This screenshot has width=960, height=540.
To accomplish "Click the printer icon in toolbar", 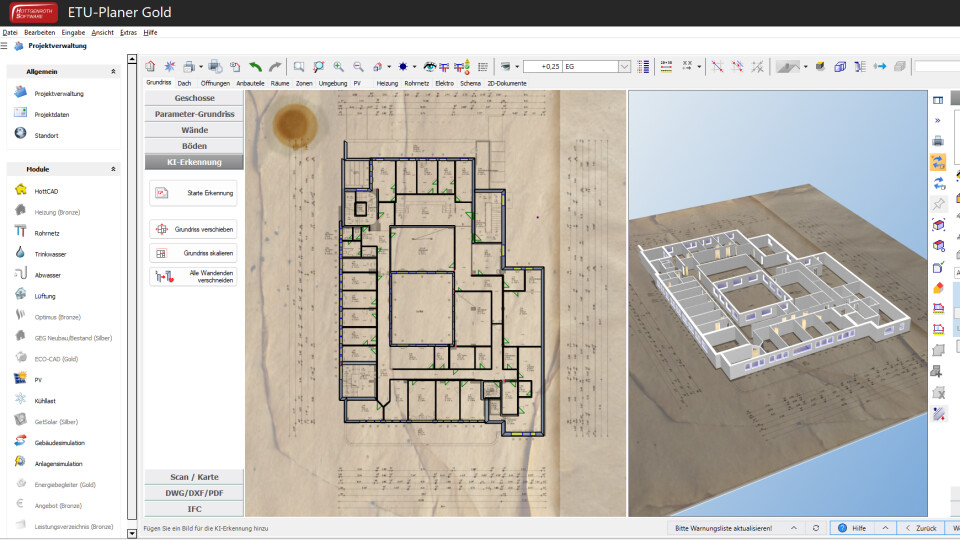I will coord(189,67).
